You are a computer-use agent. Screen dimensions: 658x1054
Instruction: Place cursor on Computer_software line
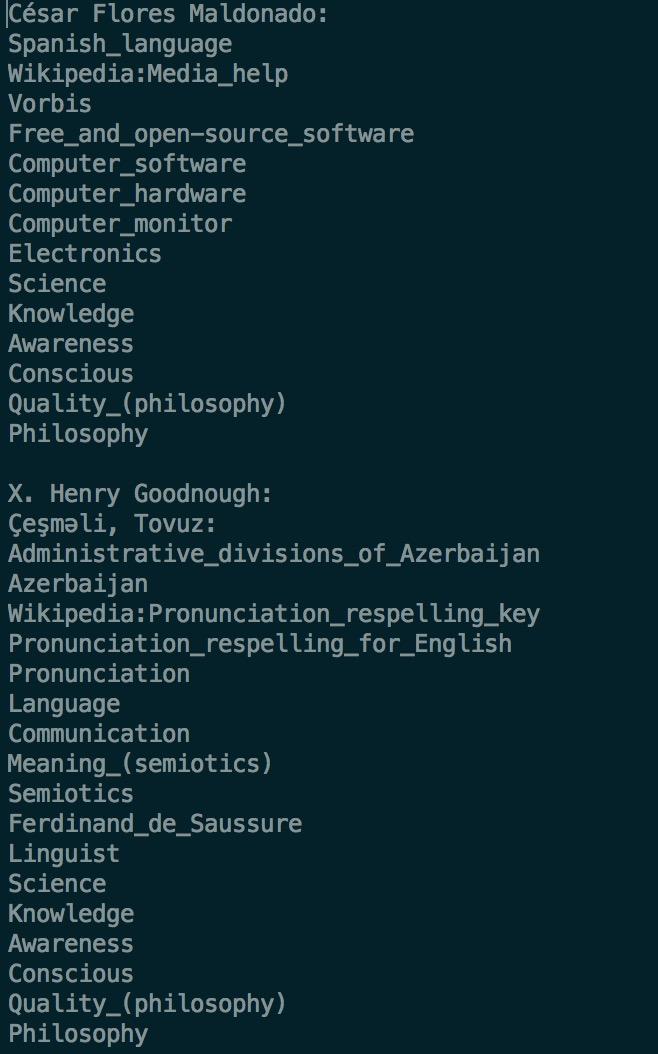(x=127, y=164)
